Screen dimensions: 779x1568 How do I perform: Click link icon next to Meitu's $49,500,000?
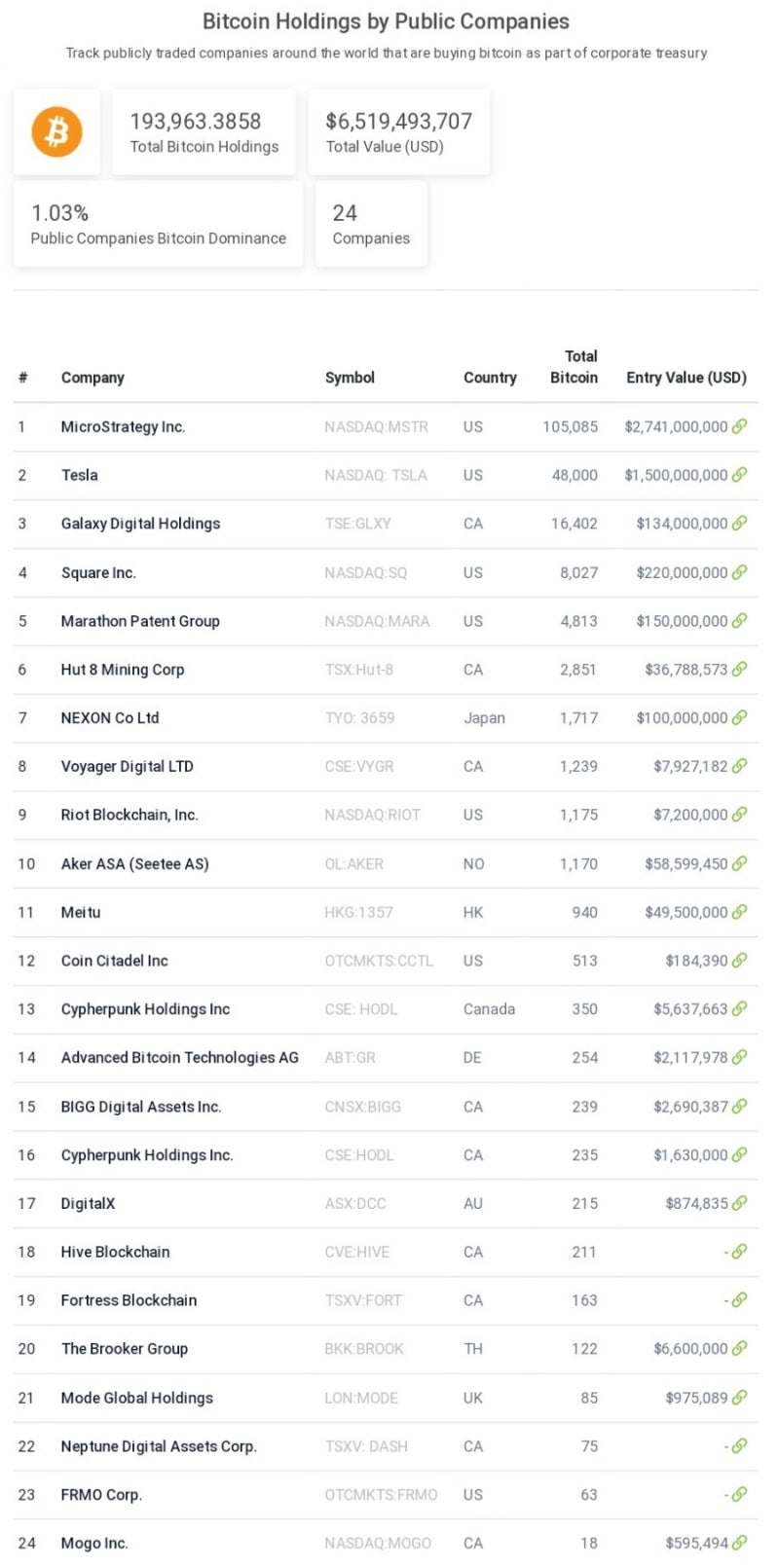pyautogui.click(x=740, y=912)
